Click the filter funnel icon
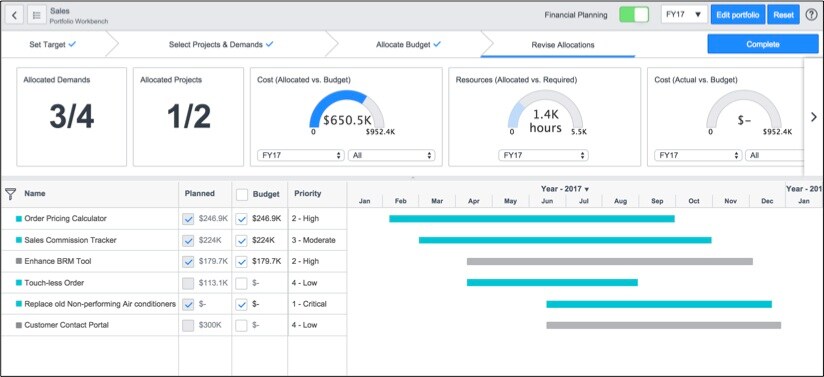The width and height of the screenshot is (824, 377). [11, 194]
